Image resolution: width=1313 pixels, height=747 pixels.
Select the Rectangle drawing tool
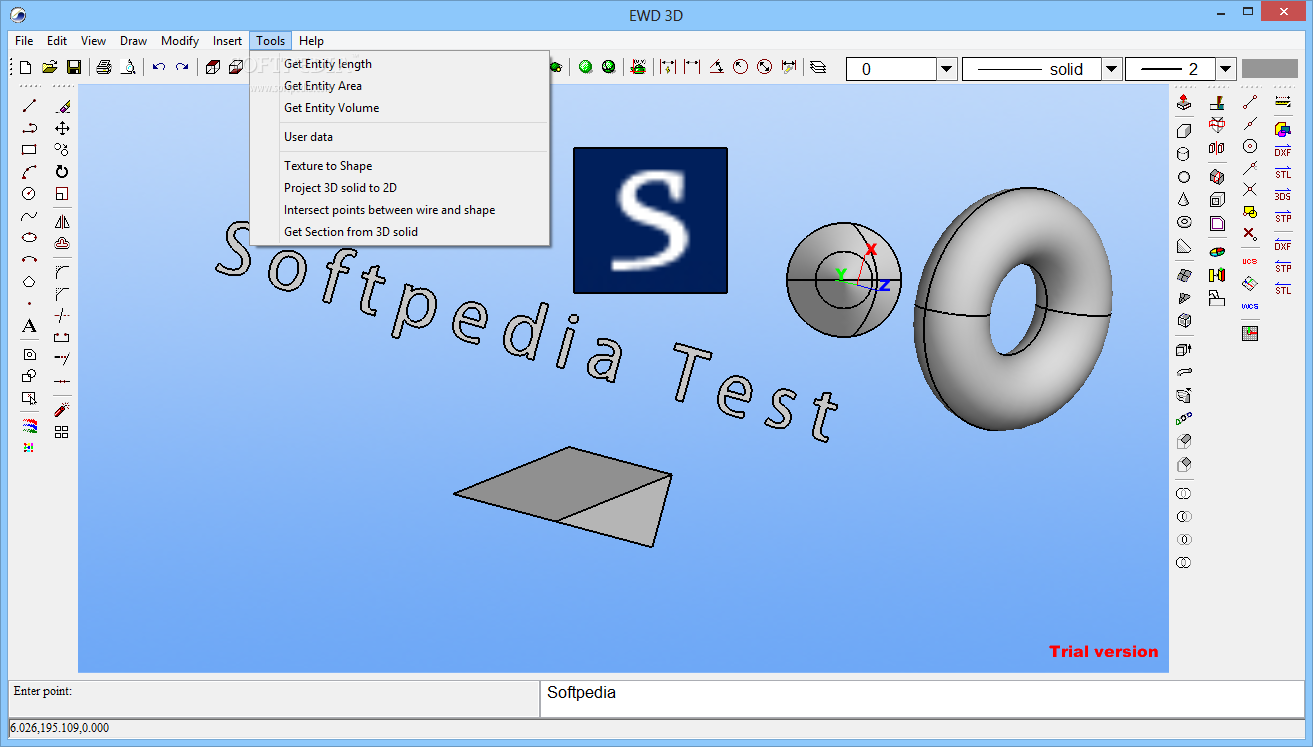pyautogui.click(x=29, y=150)
